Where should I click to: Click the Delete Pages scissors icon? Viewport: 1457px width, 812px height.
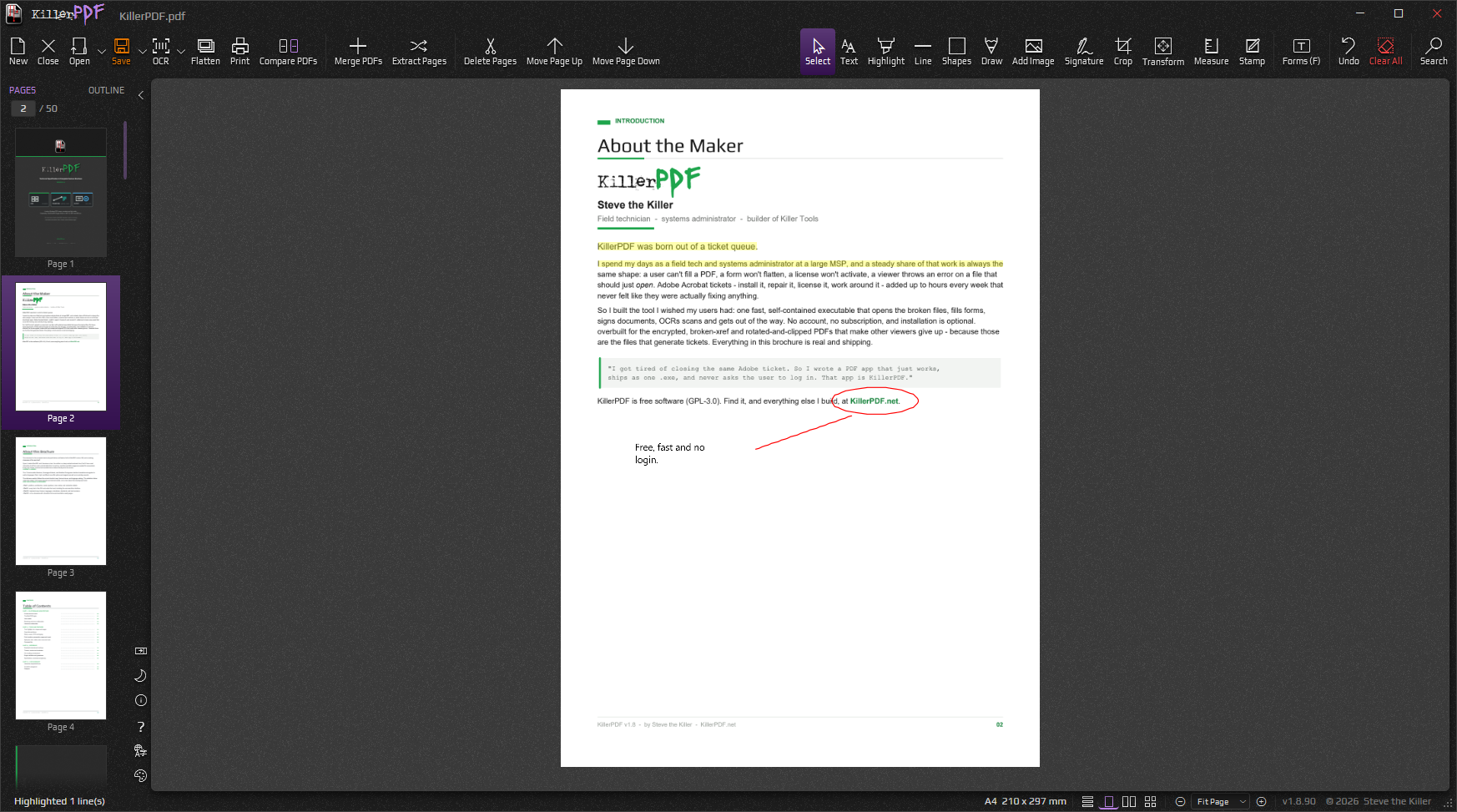[490, 51]
